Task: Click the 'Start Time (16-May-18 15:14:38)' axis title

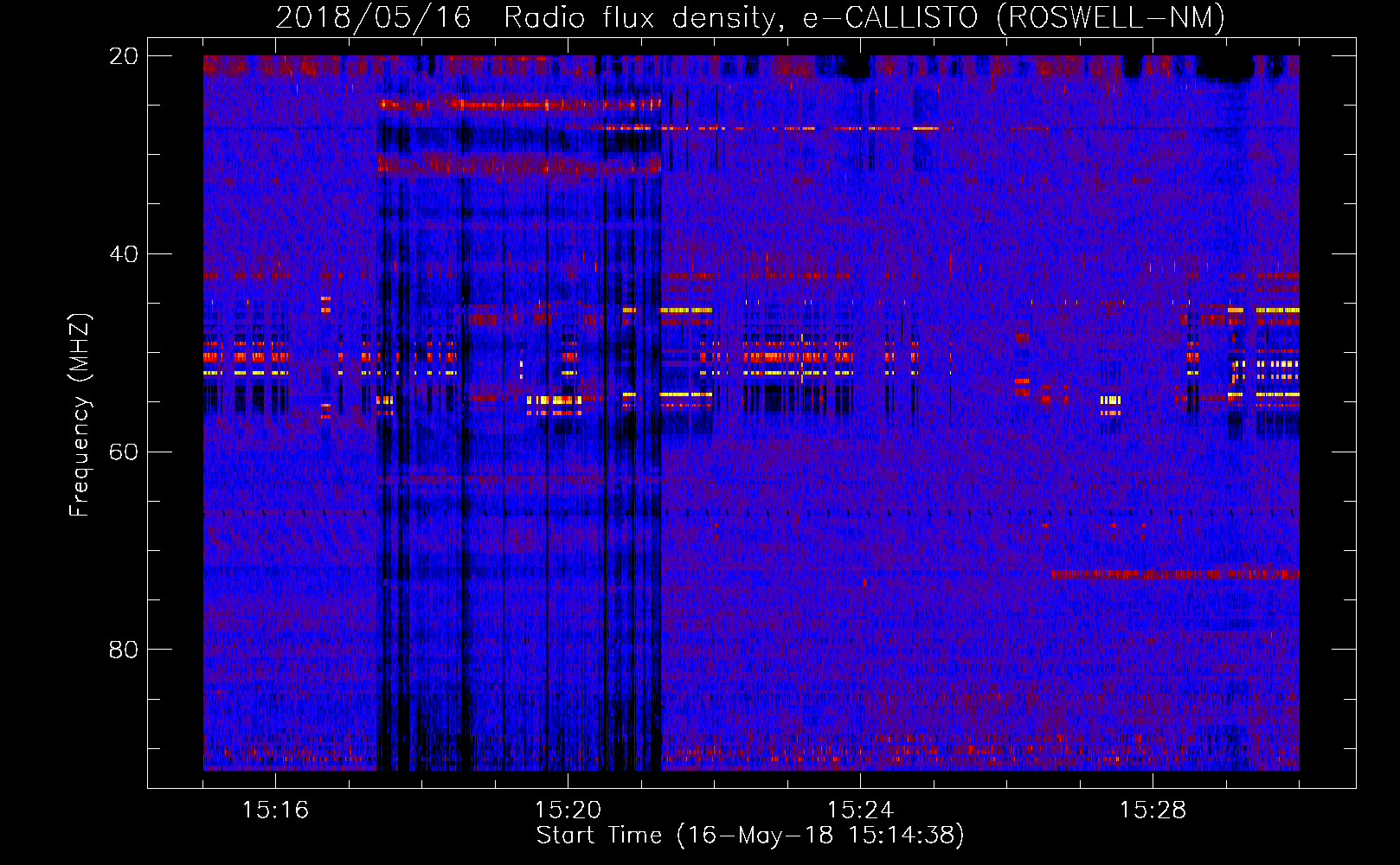Action: click(x=750, y=836)
